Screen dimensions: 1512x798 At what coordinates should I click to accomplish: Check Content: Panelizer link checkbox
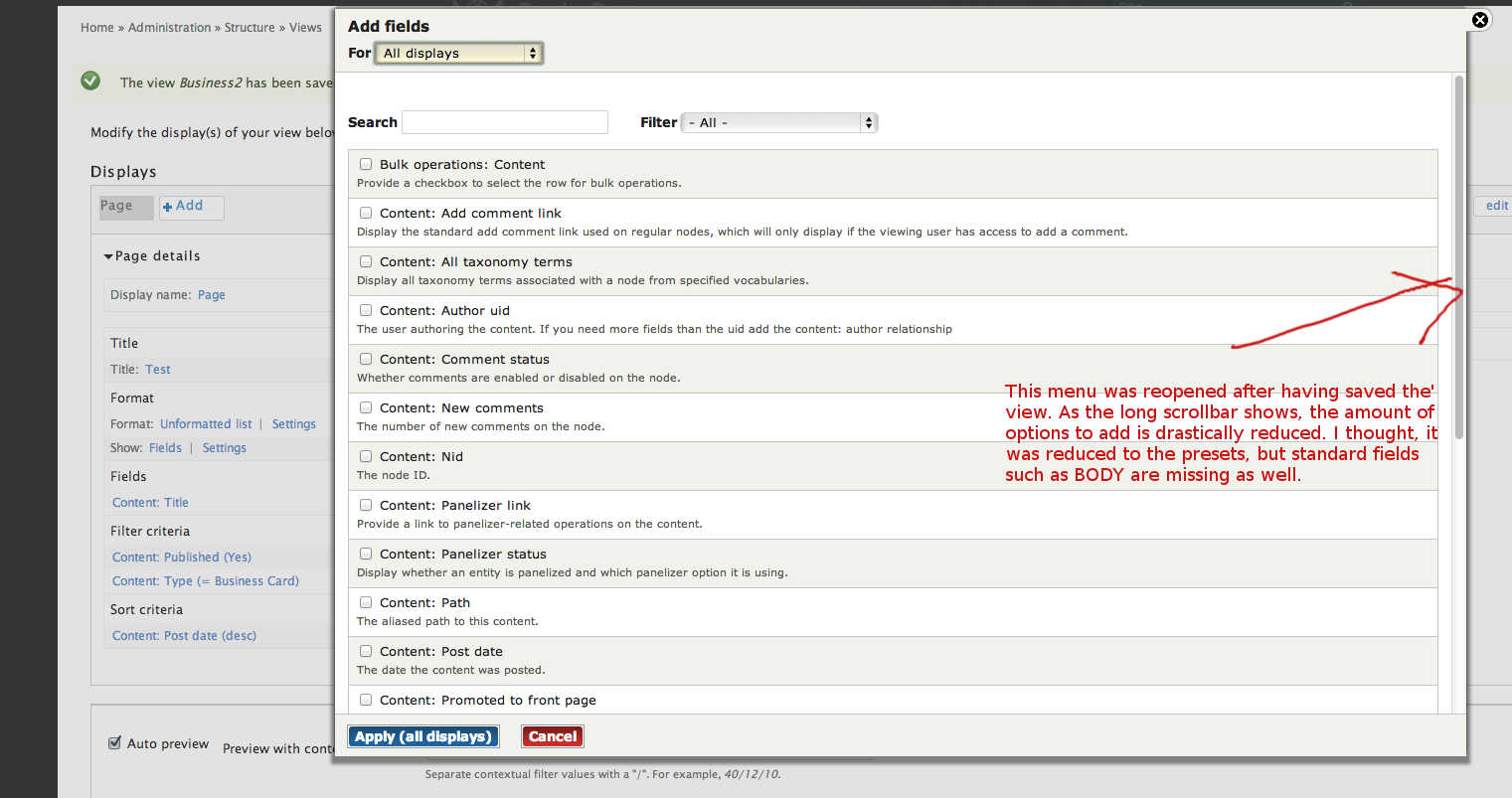point(366,505)
